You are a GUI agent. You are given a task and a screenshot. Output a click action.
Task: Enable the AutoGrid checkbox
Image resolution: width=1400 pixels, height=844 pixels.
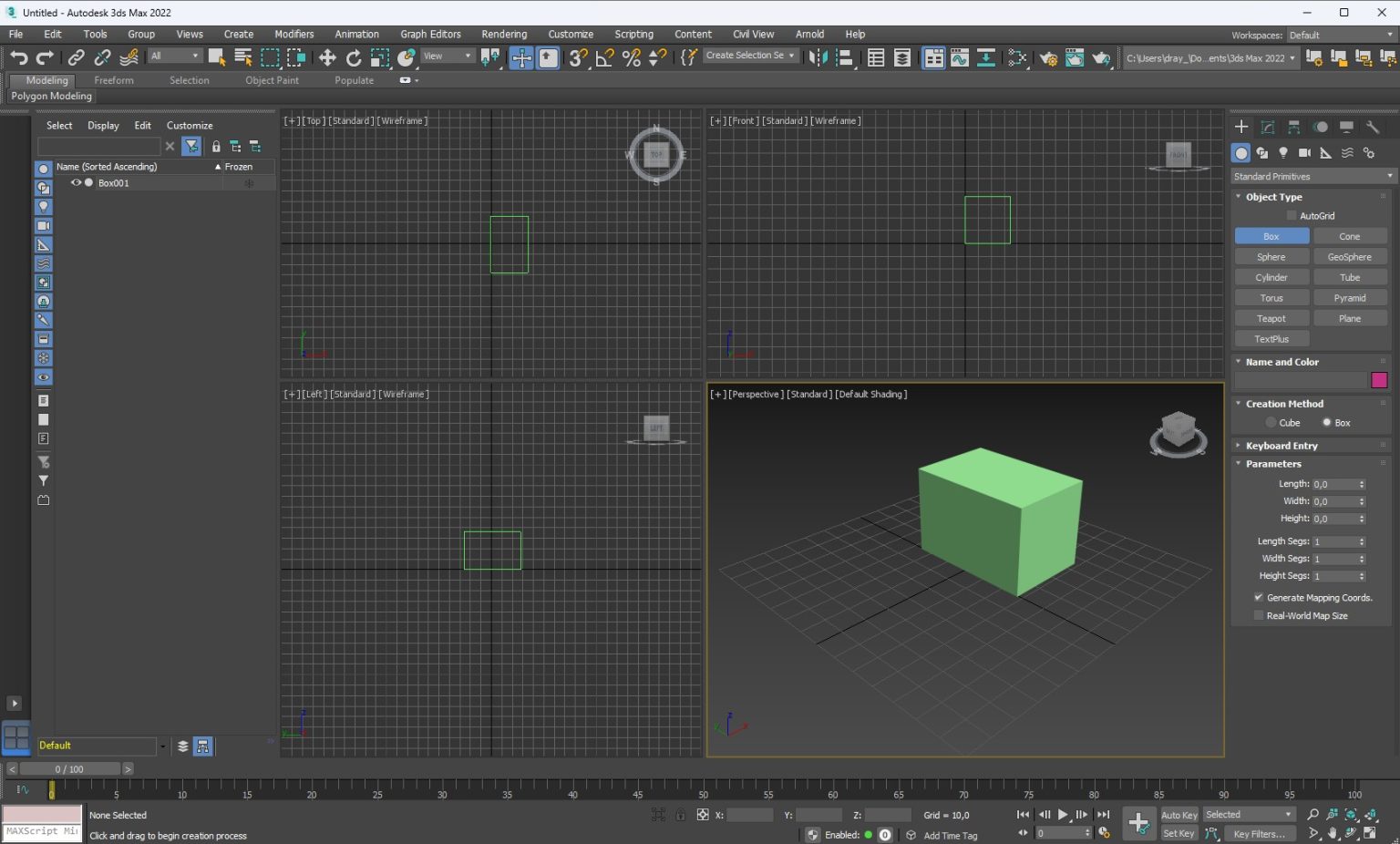click(1292, 216)
